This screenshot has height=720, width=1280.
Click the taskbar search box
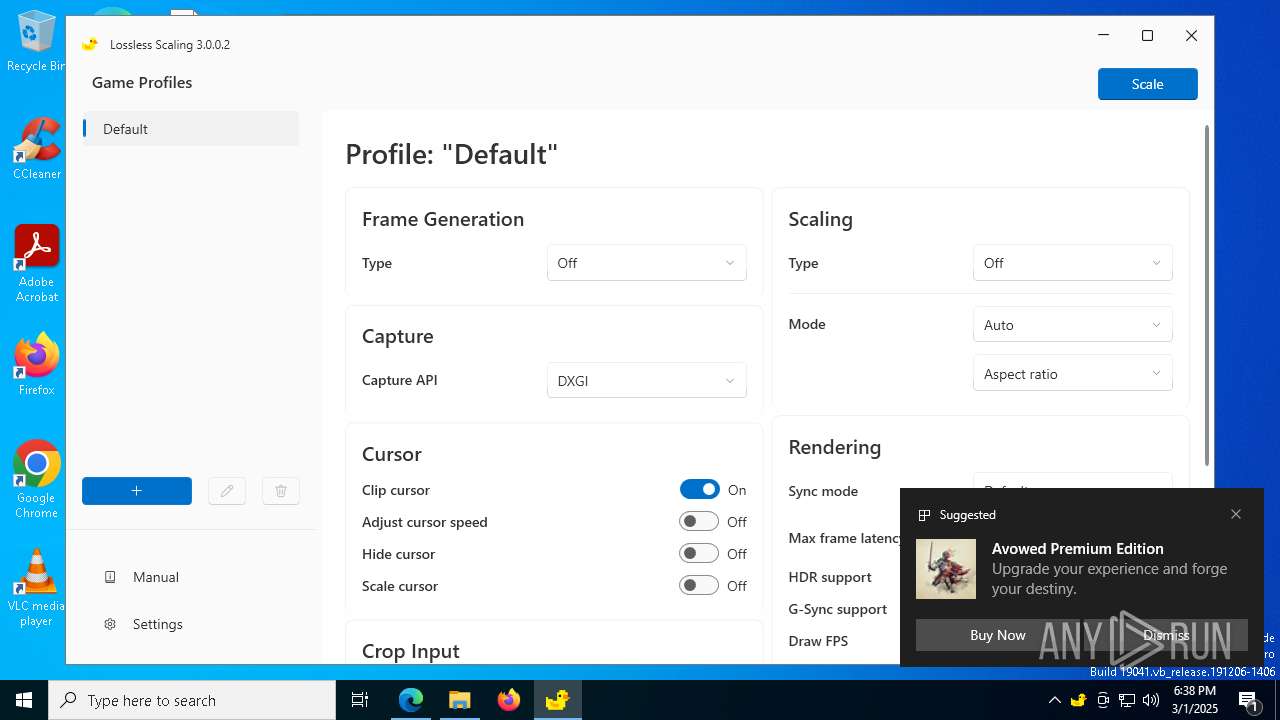click(x=192, y=700)
